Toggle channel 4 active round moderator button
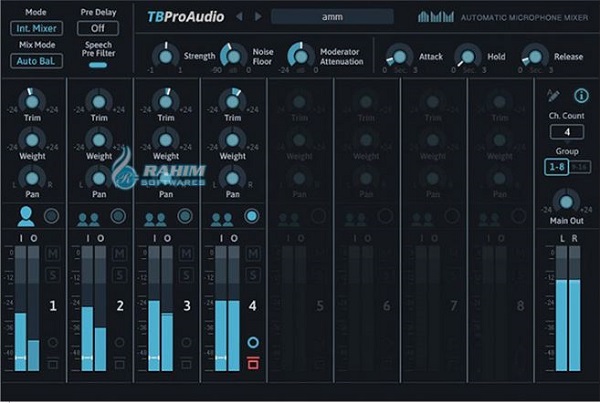The height and width of the screenshot is (403, 600). [251, 216]
